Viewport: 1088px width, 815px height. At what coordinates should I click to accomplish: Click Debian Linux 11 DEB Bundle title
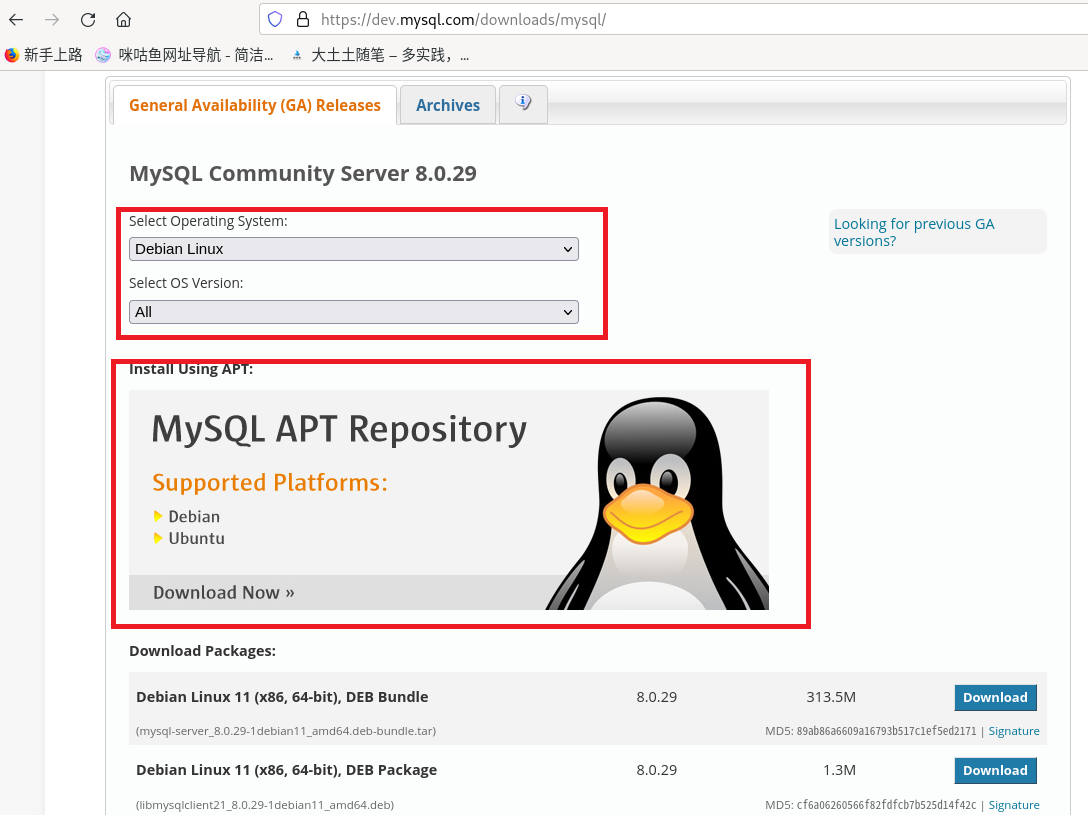282,697
